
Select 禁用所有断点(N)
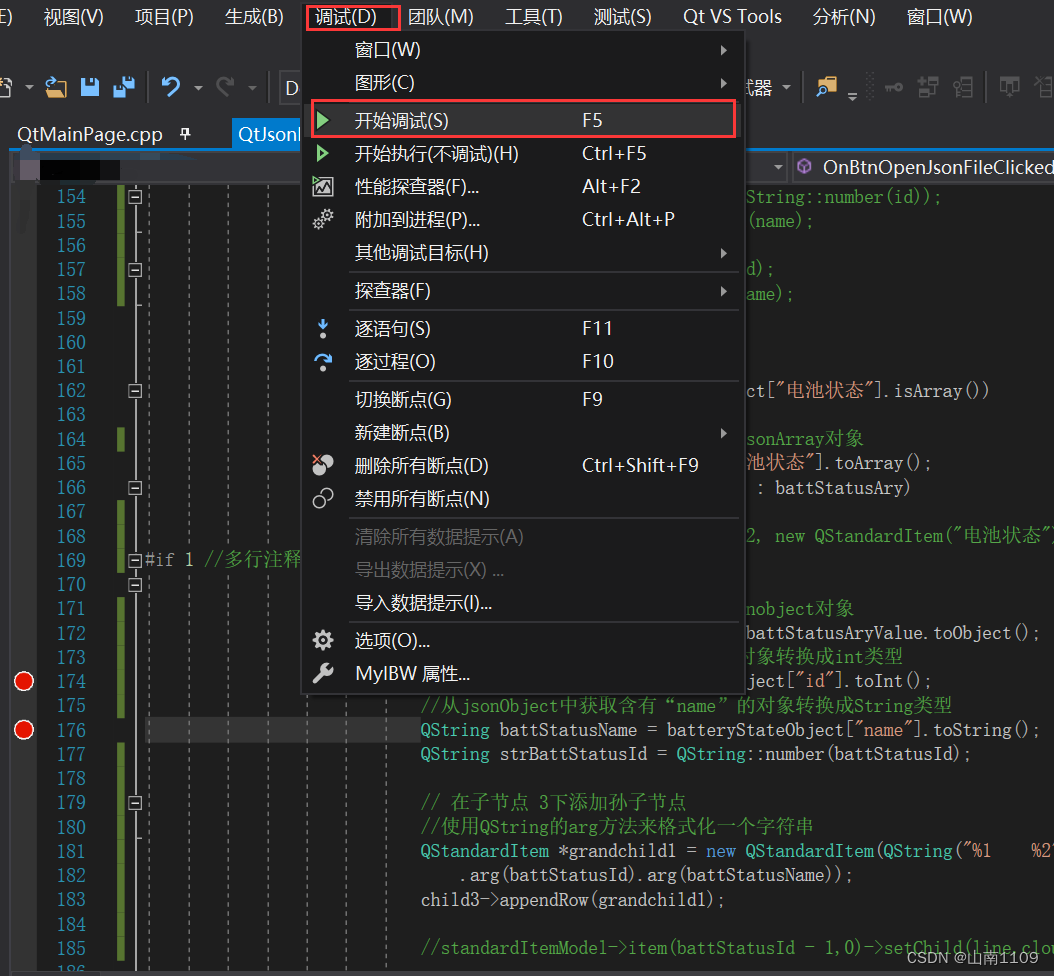(x=525, y=498)
